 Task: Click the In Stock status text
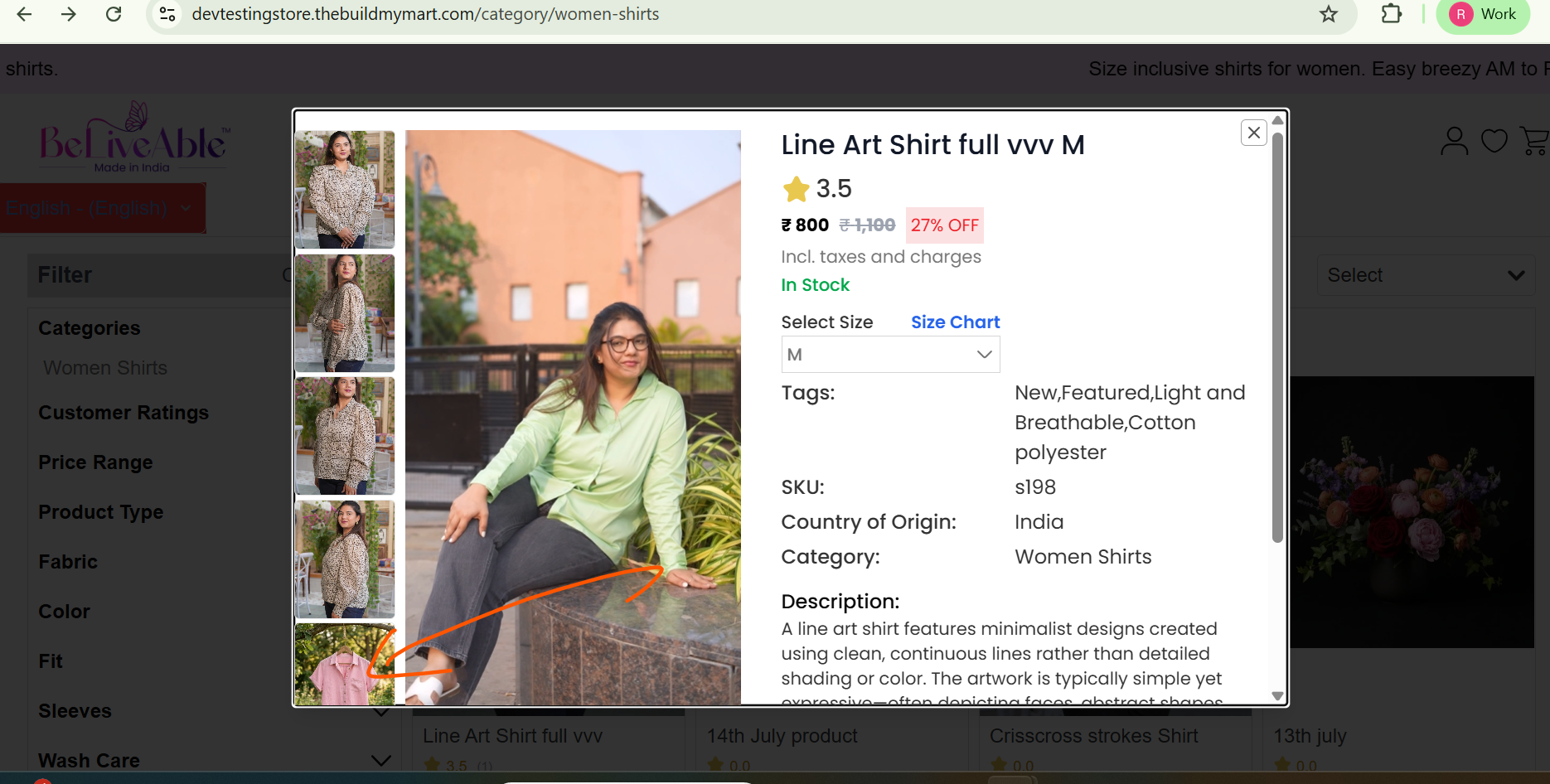[815, 285]
